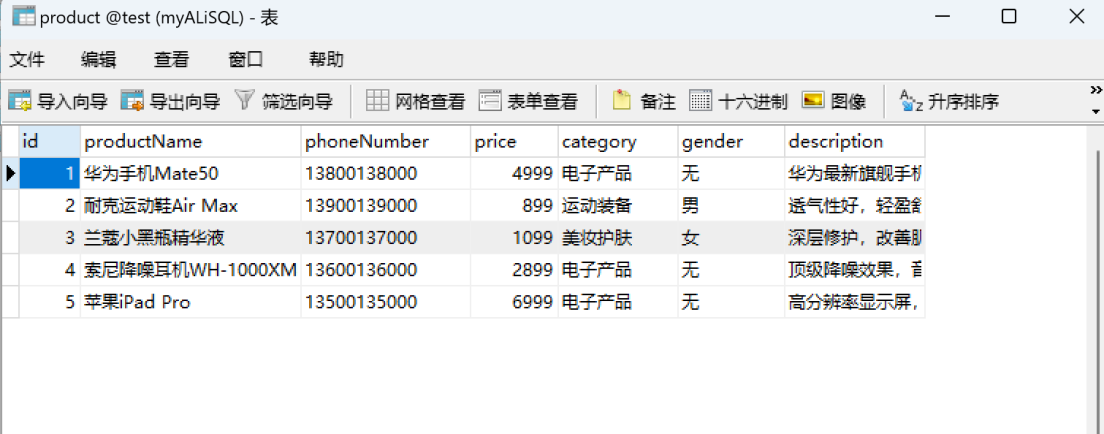This screenshot has height=434, width=1104.
Task: Open the 窗口 menu
Action: 246,60
